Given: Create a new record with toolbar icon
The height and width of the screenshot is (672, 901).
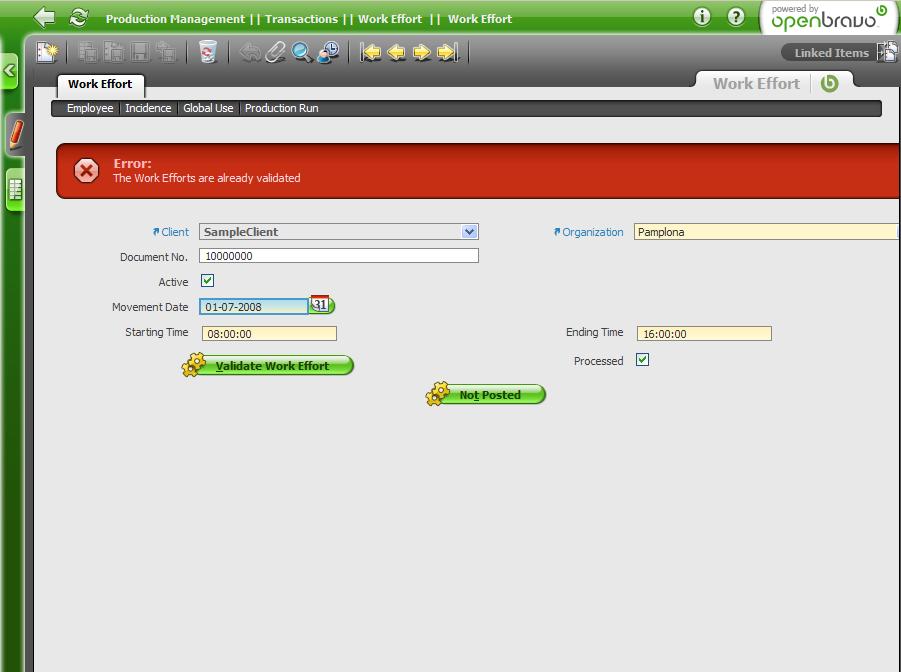Looking at the screenshot, I should coord(47,52).
